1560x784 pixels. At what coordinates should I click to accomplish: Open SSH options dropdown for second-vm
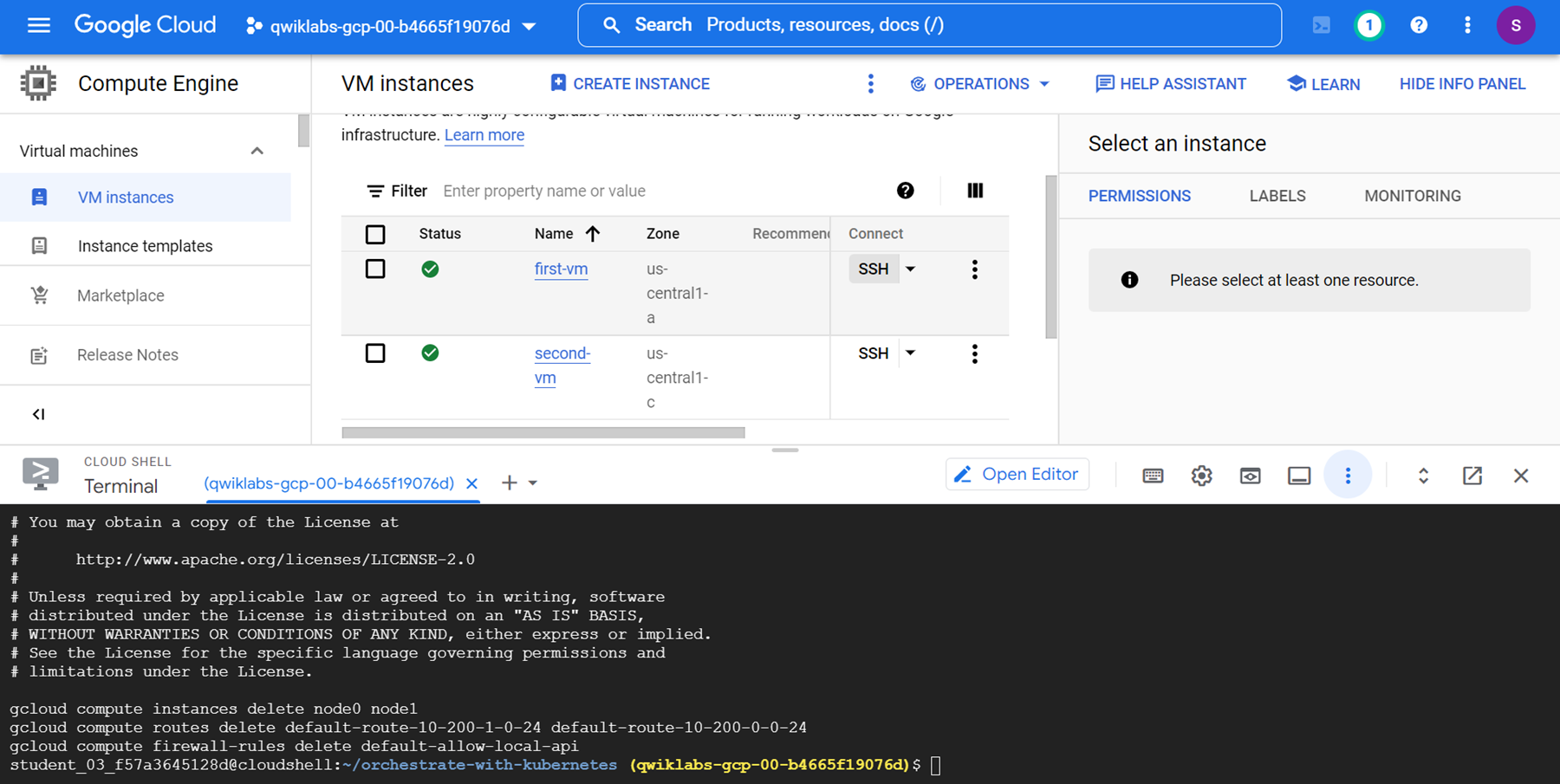910,353
